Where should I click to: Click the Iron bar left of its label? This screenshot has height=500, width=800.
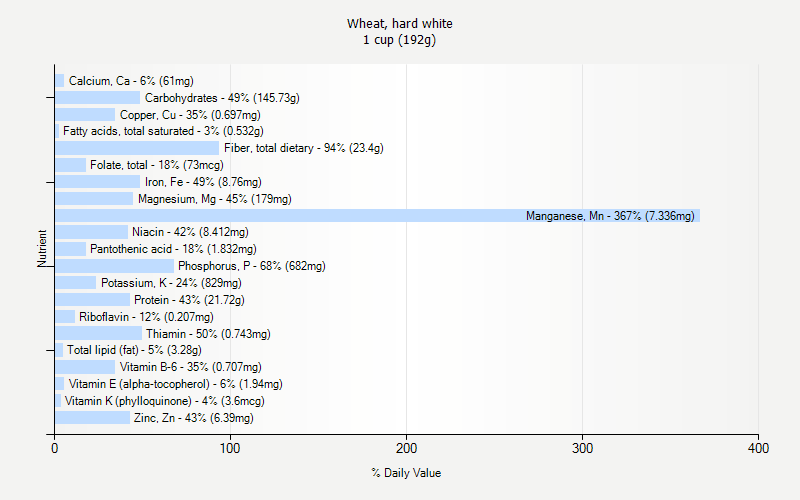[97, 182]
